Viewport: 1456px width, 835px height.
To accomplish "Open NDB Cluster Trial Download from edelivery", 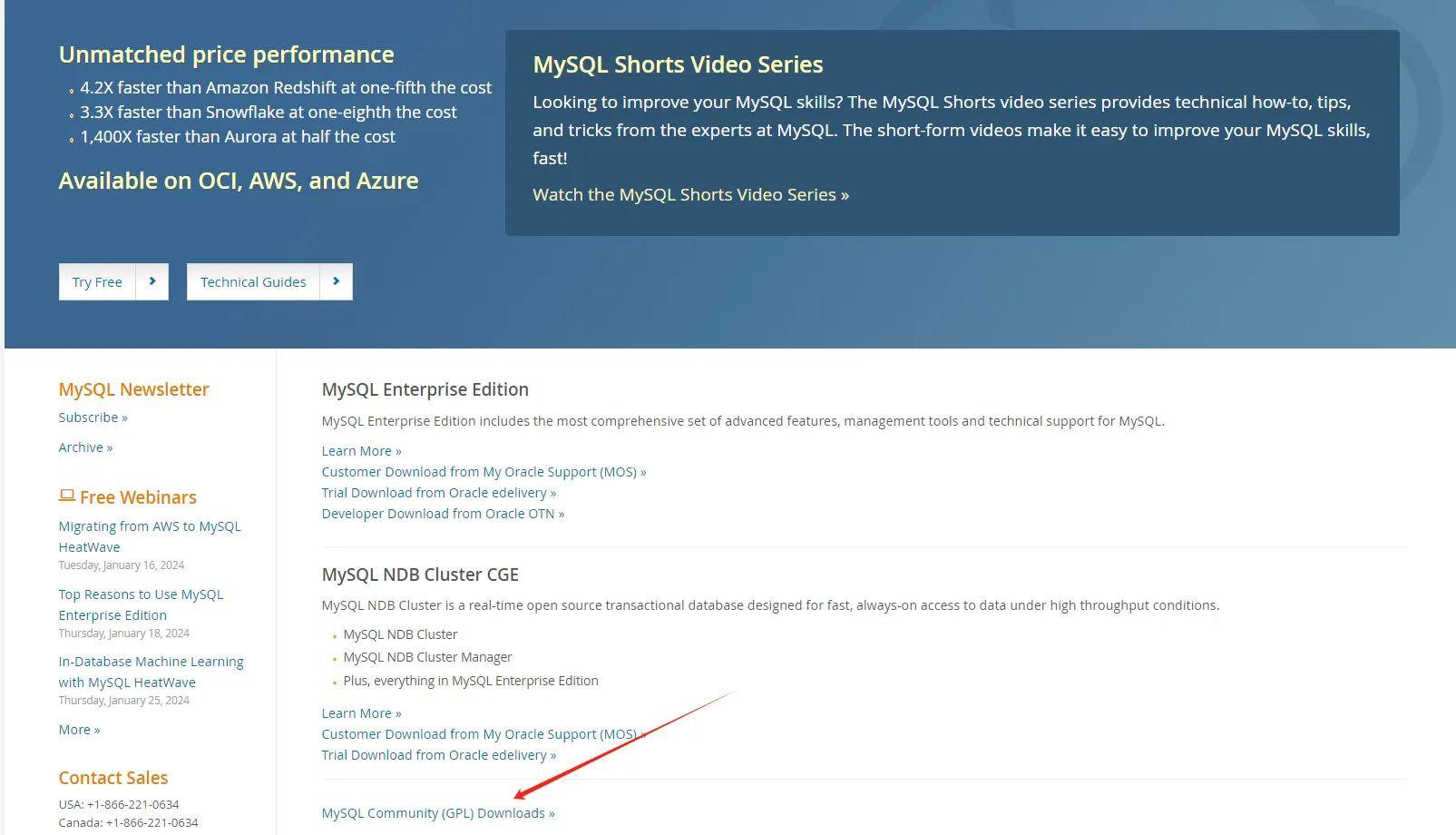I will [x=438, y=755].
